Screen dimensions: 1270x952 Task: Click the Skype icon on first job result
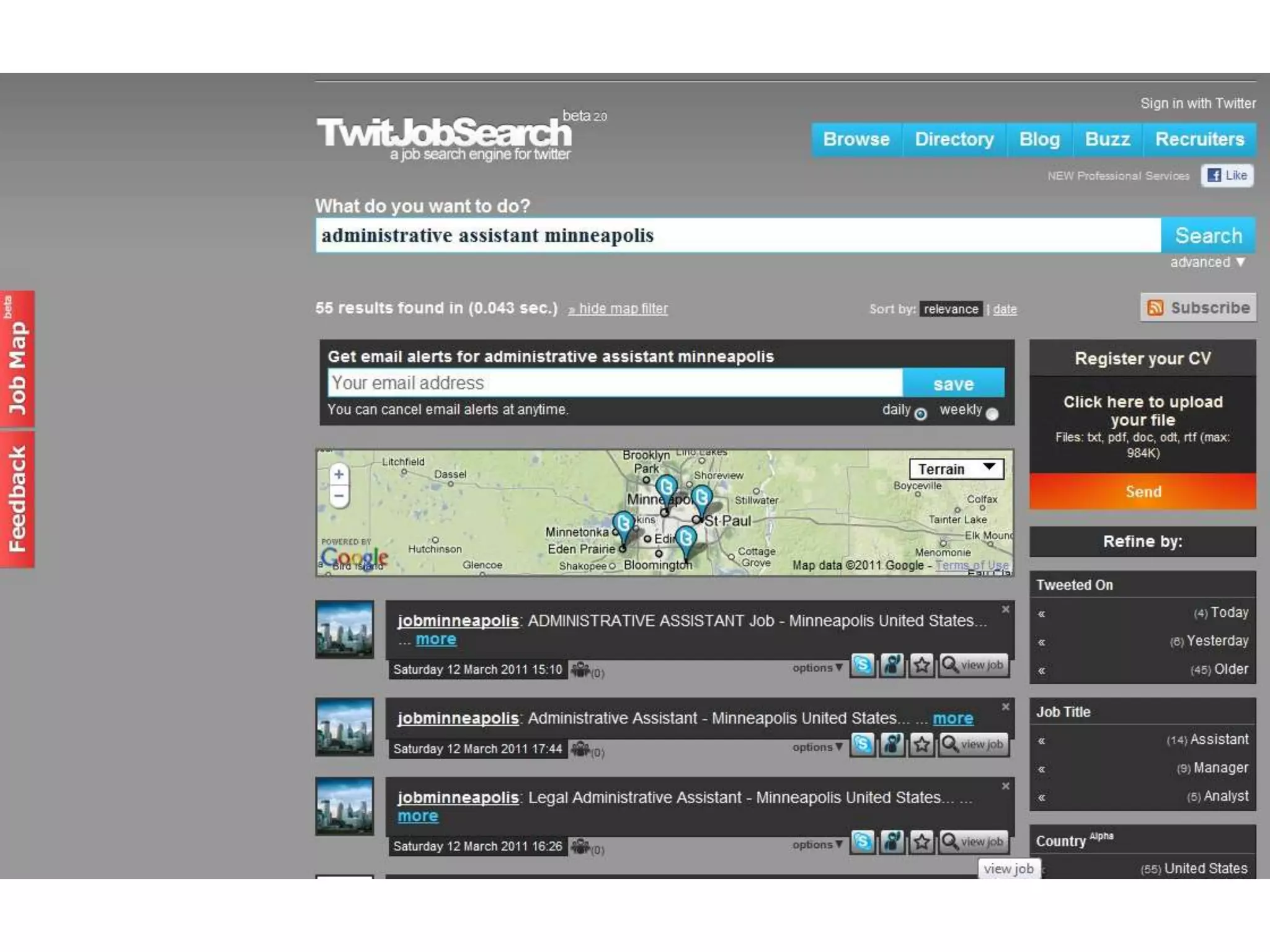tap(862, 665)
